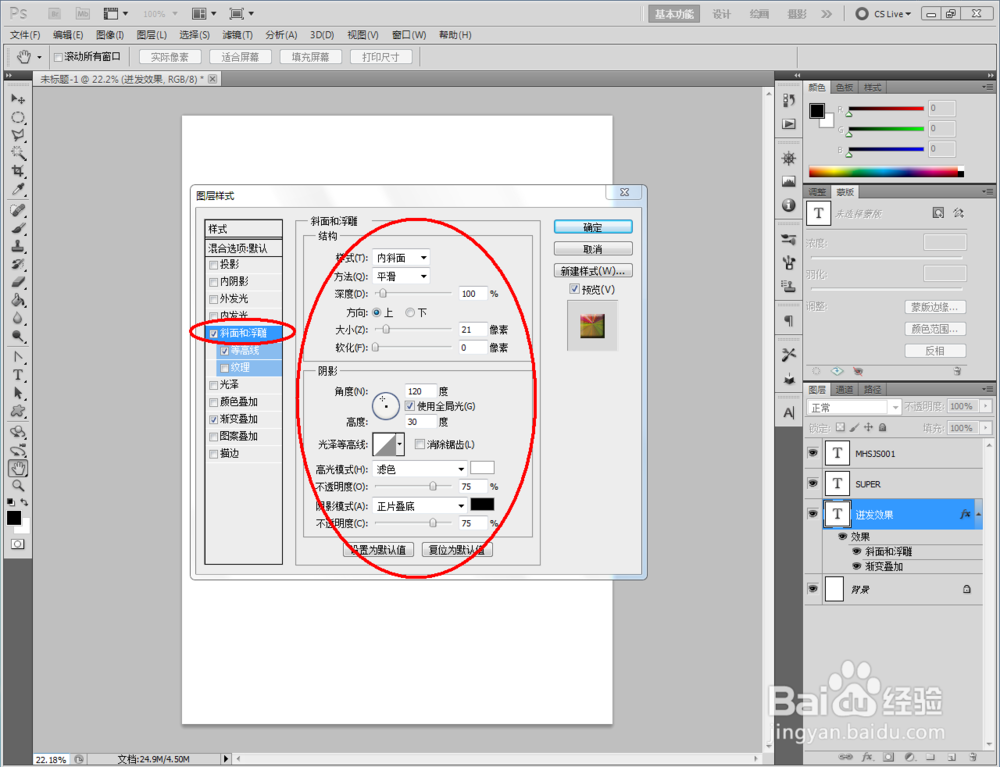1000x767 pixels.
Task: Open the gloss contour picker arrow
Action: [400, 444]
